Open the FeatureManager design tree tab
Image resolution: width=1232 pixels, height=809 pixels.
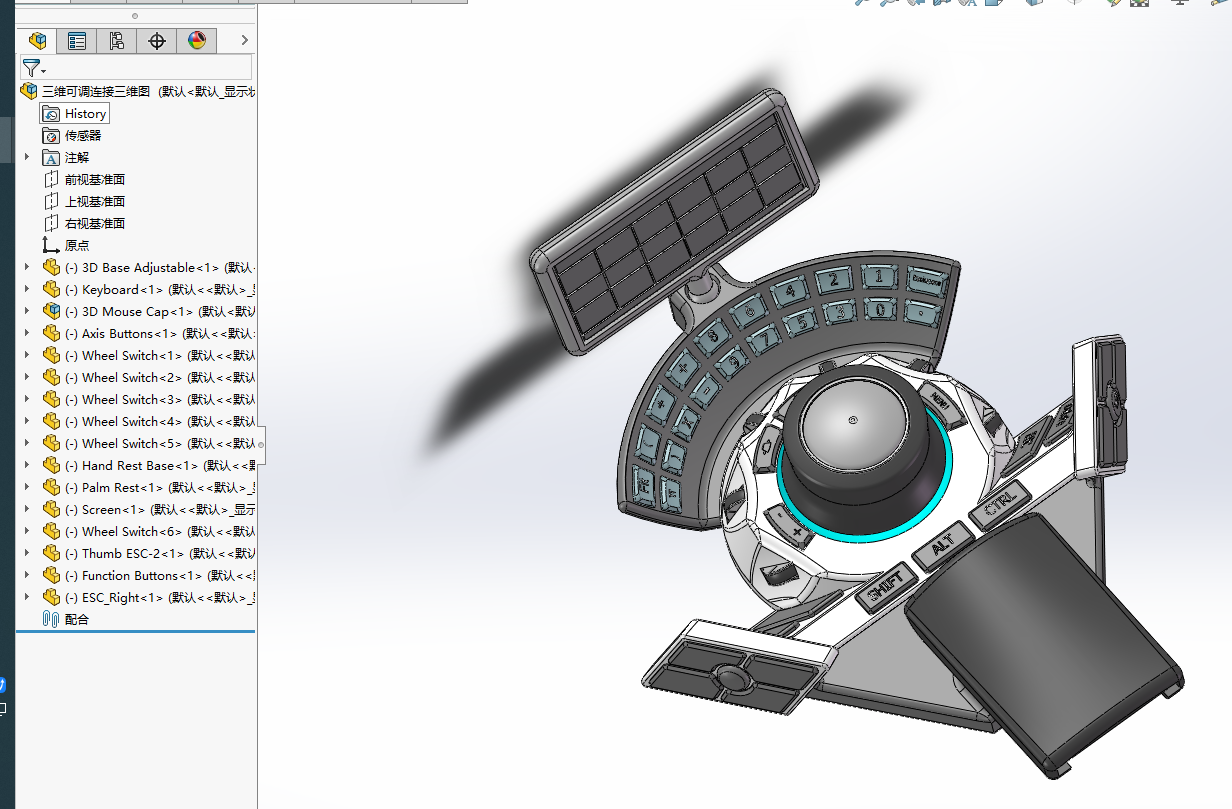(x=38, y=40)
